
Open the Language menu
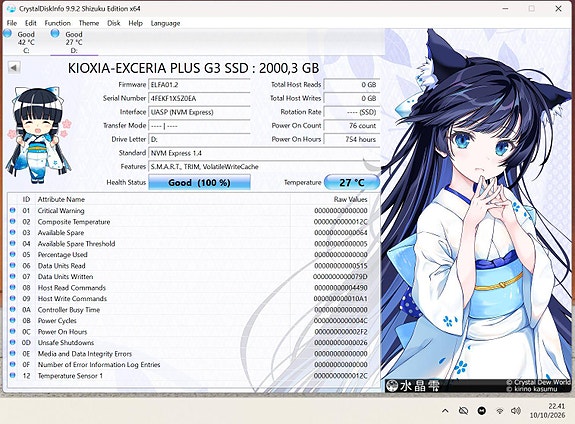165,23
